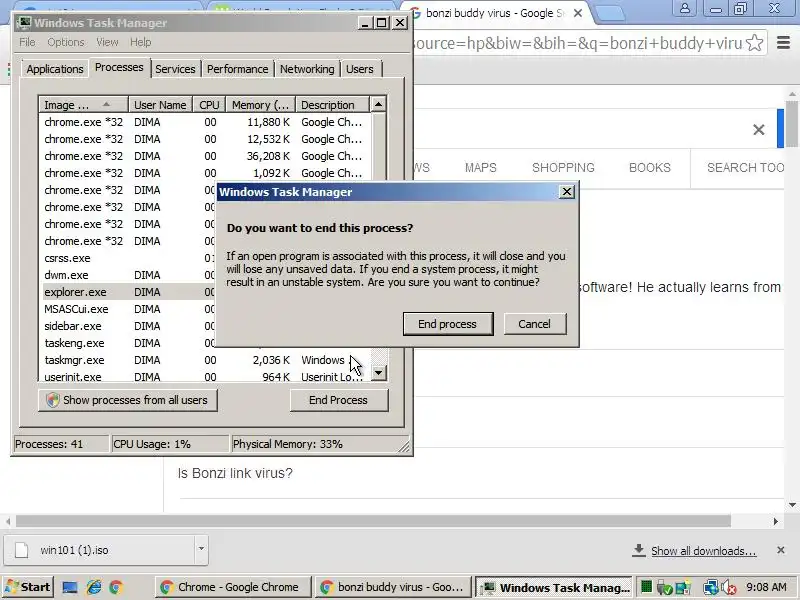This screenshot has width=800, height=600.
Task: Minimize the Windows Task Manager window
Action: (x=365, y=23)
